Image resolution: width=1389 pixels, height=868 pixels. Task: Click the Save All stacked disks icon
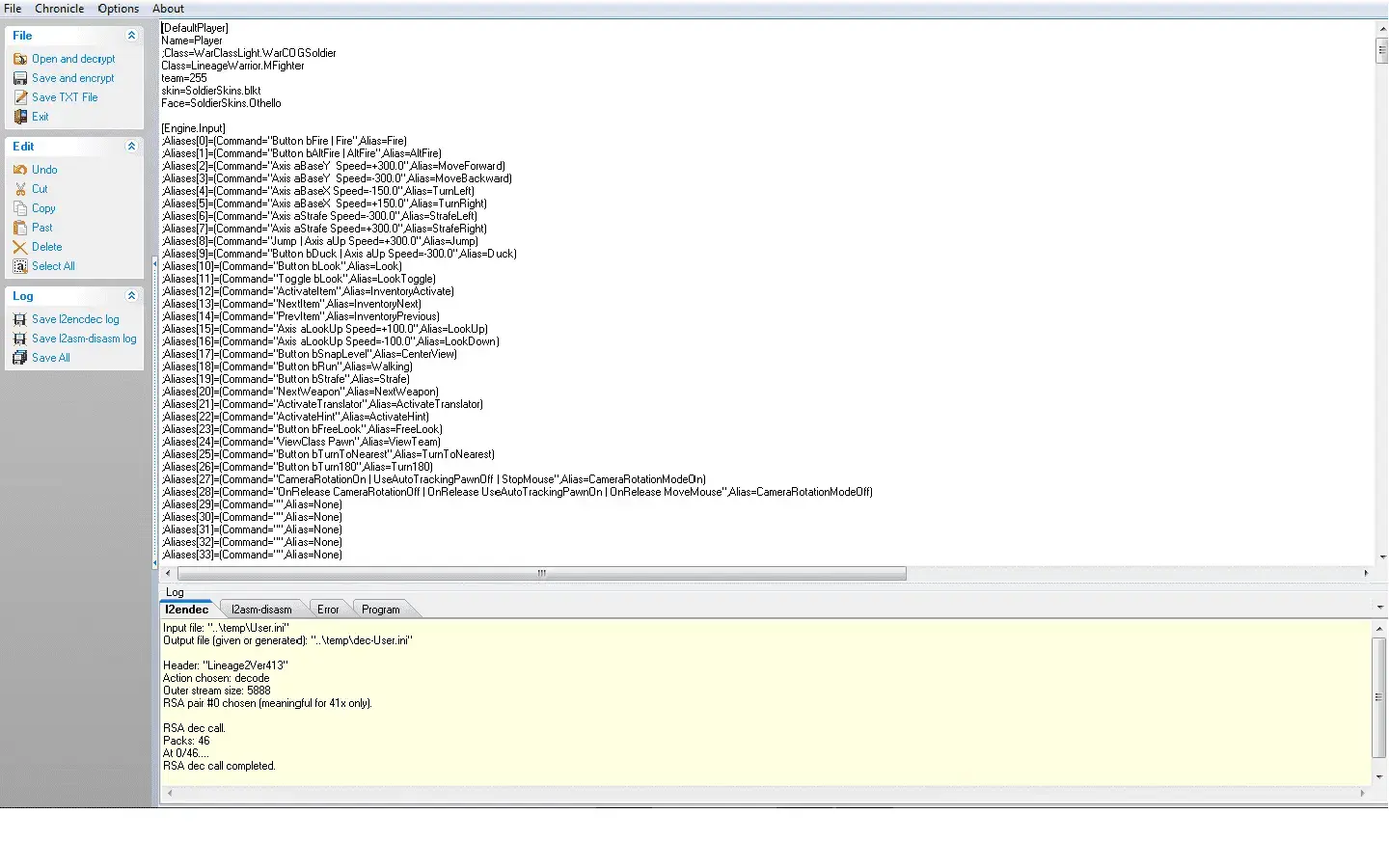point(20,358)
